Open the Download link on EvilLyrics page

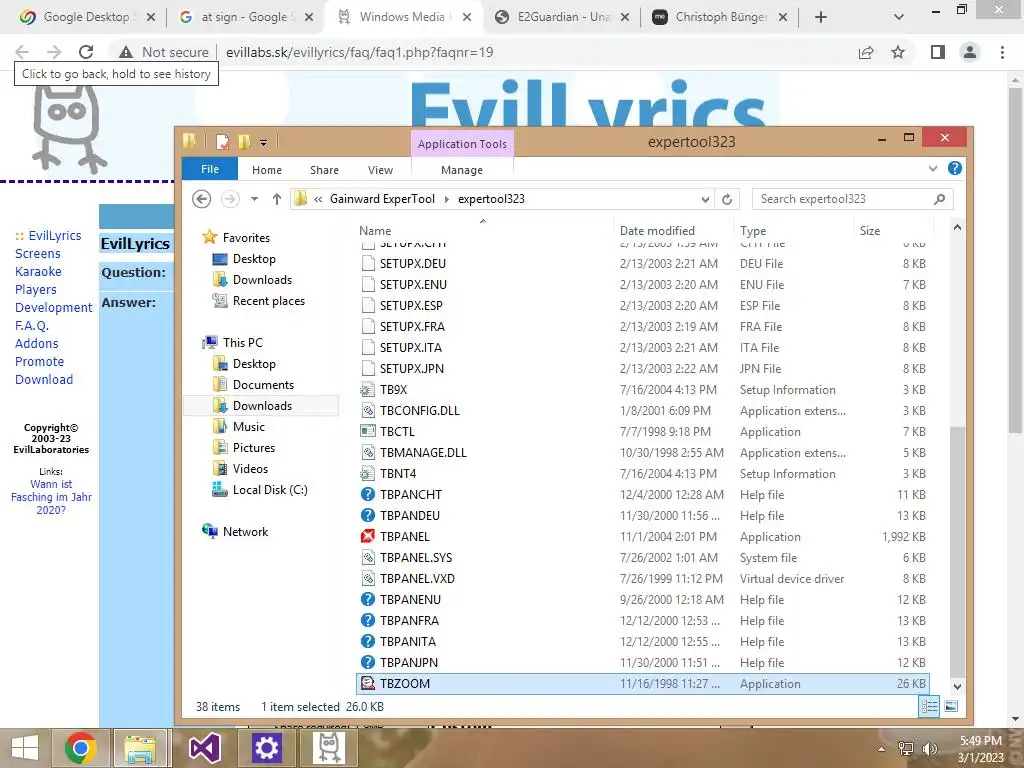pyautogui.click(x=44, y=379)
